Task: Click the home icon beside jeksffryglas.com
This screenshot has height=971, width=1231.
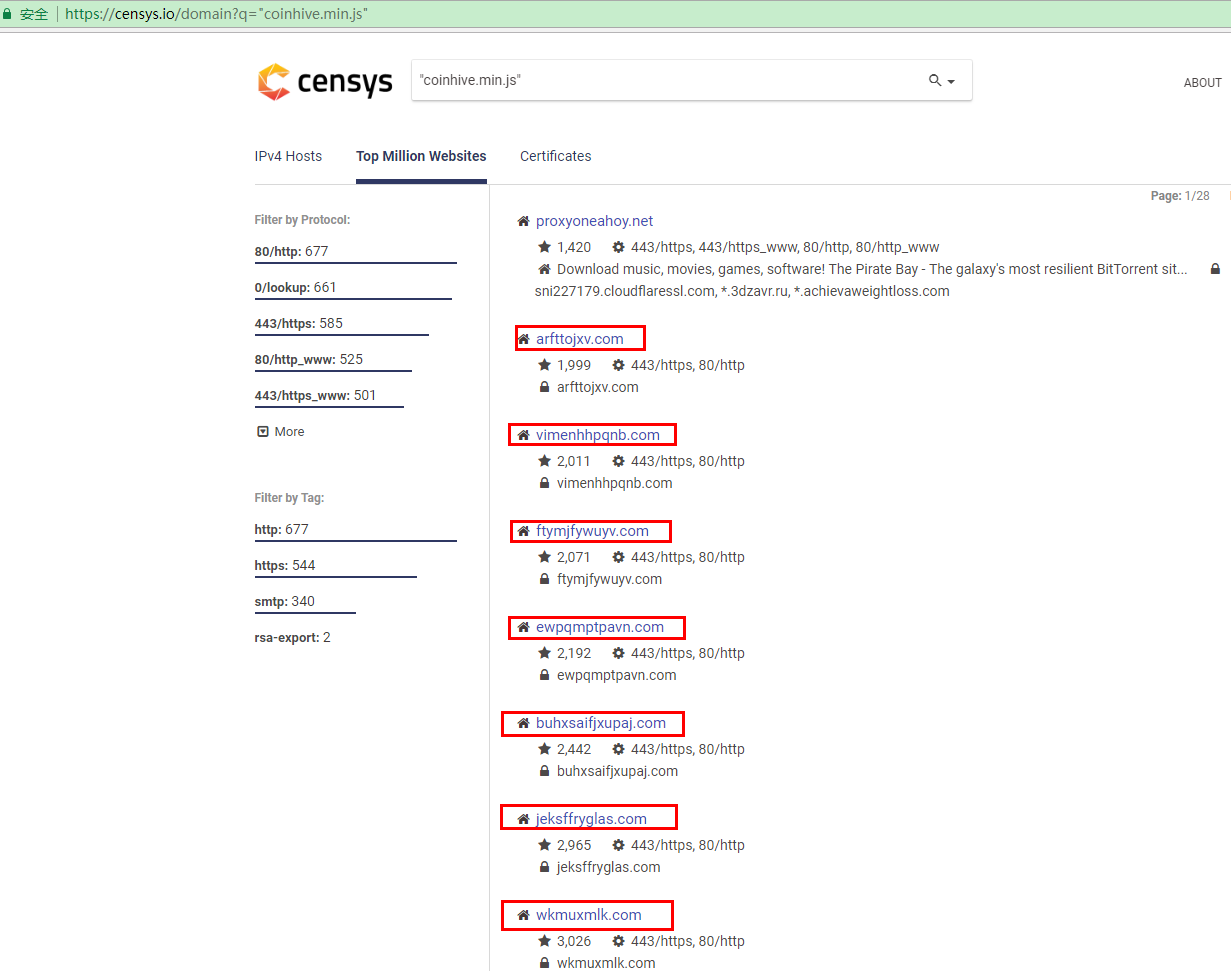Action: coord(523,819)
